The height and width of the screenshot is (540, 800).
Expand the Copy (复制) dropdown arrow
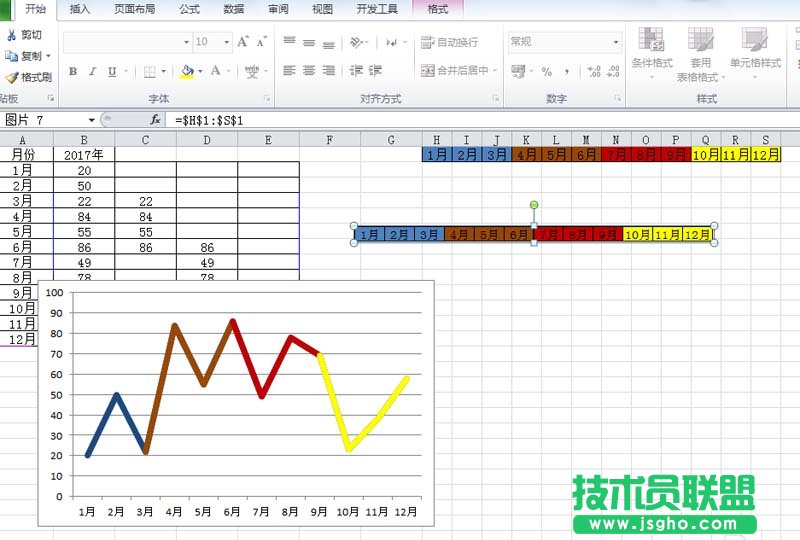pyautogui.click(x=48, y=56)
